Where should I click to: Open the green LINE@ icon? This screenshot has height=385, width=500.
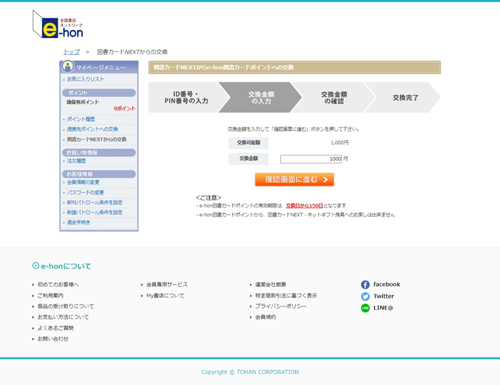click(x=365, y=308)
